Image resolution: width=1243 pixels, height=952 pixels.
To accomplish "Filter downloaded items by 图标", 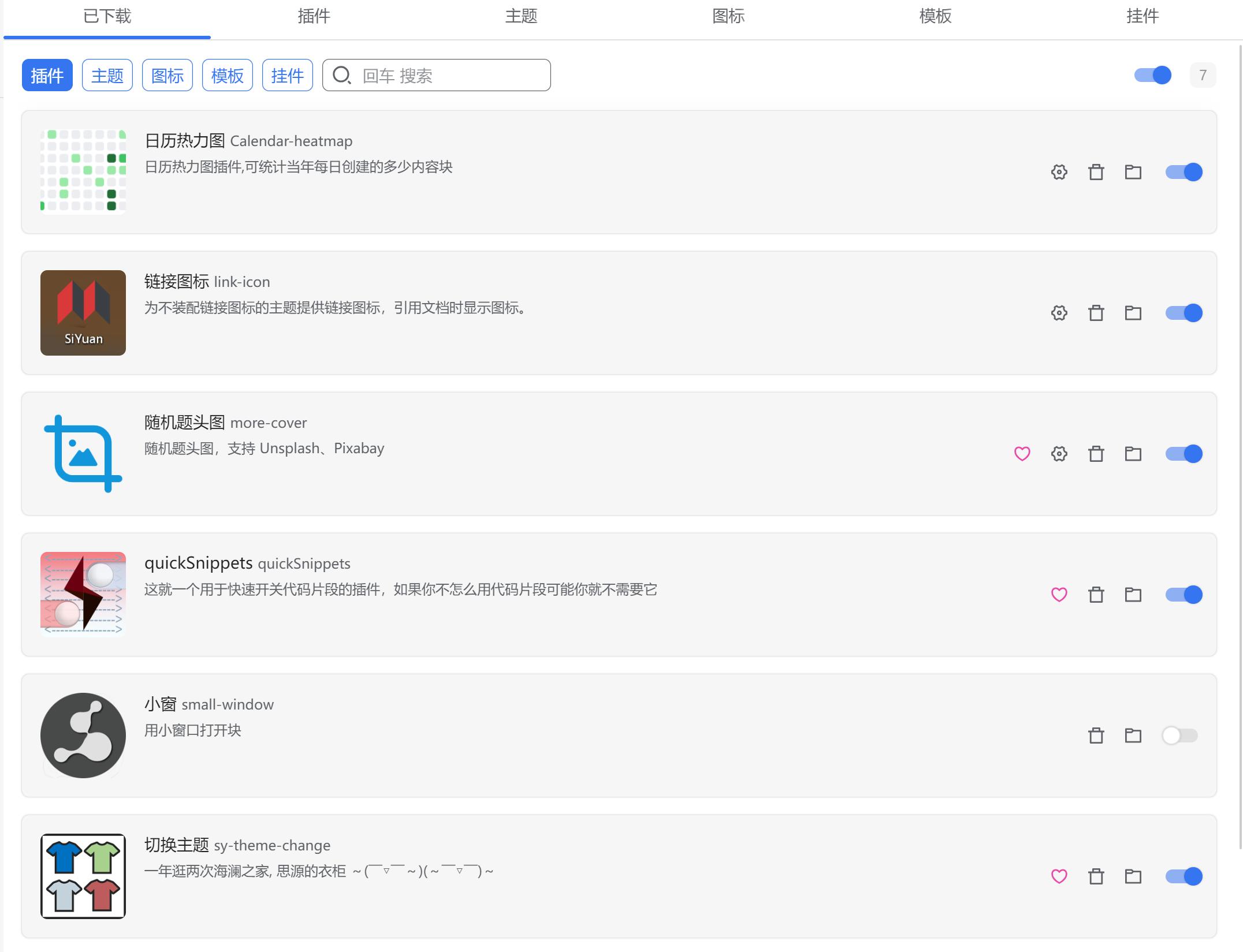I will tap(167, 75).
